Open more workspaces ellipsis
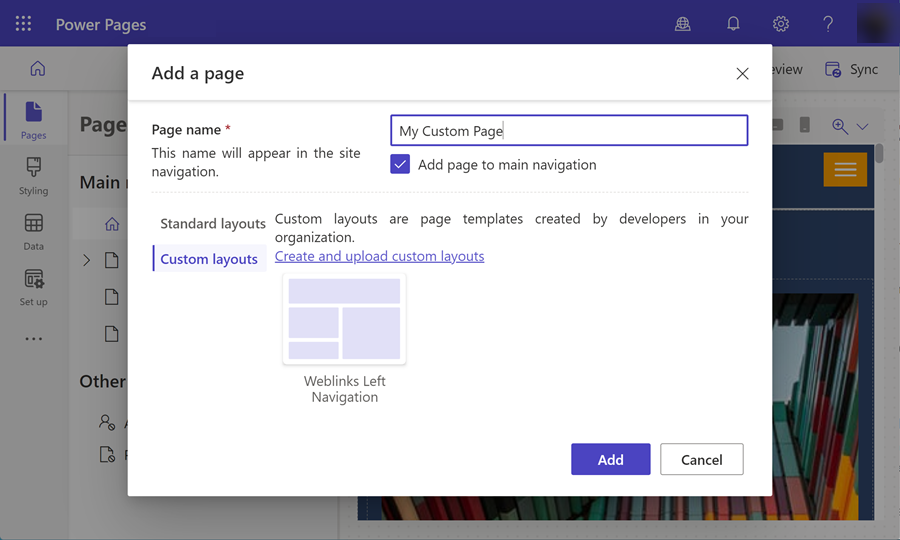Screen dimensions: 900x540 coord(33,339)
